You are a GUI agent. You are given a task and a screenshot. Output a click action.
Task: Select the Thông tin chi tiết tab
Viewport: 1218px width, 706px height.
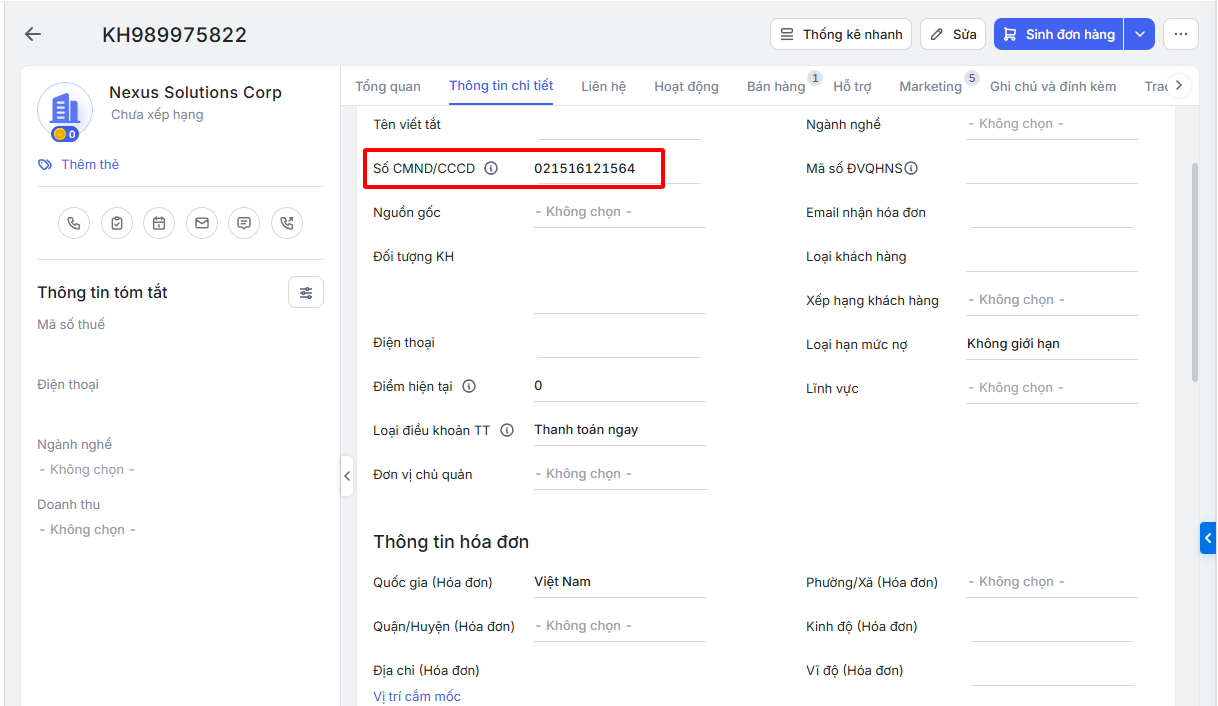pyautogui.click(x=501, y=86)
